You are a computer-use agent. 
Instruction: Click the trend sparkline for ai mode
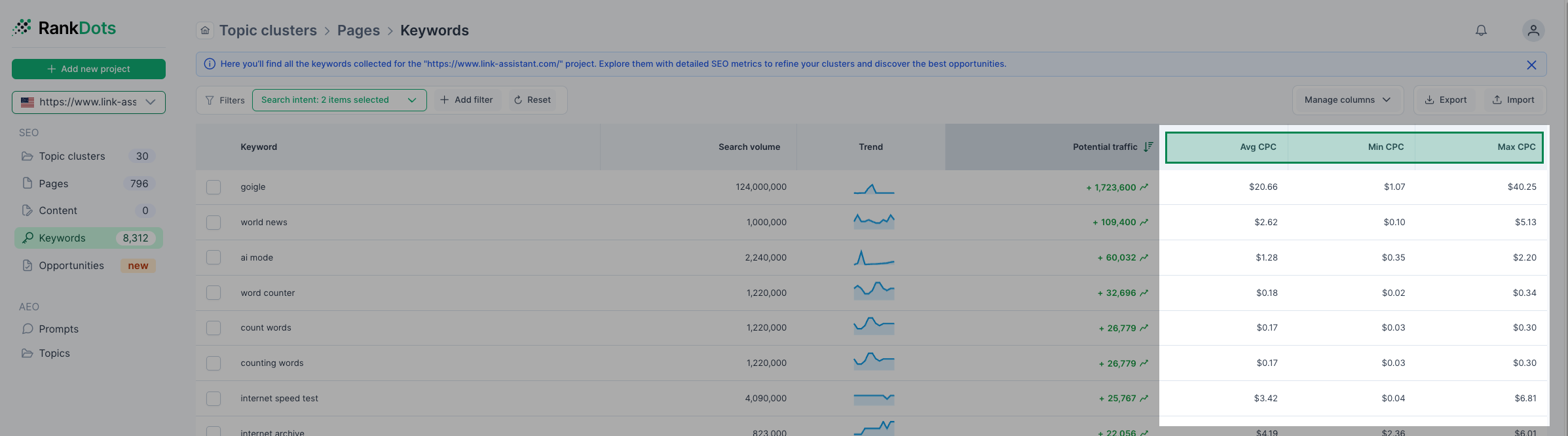[874, 257]
